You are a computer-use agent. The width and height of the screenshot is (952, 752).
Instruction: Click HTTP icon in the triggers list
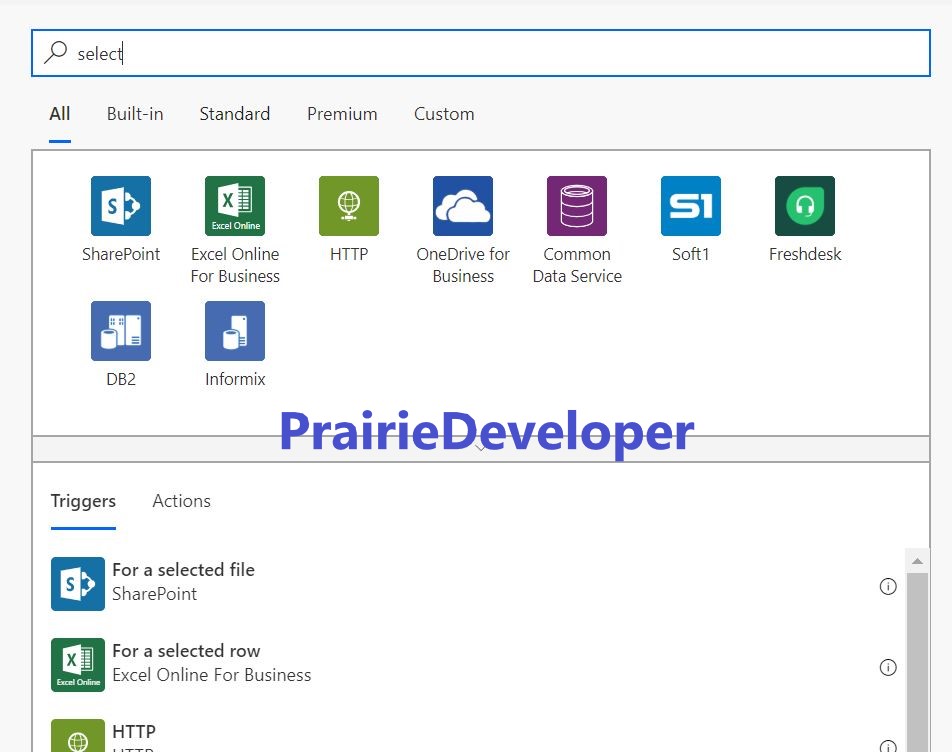pos(78,736)
